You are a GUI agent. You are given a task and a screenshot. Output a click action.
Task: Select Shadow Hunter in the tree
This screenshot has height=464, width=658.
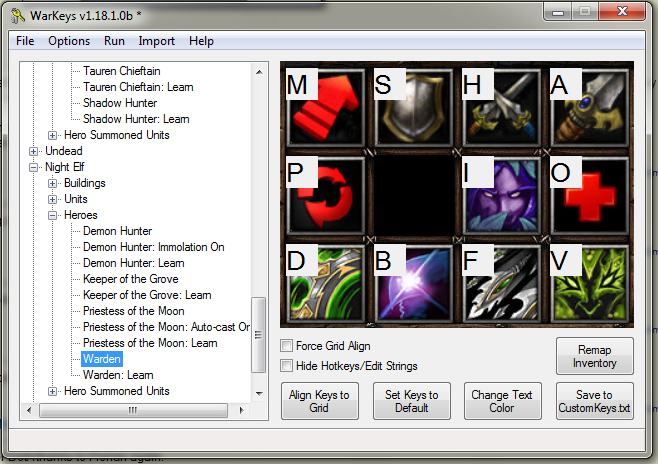[x=120, y=103]
